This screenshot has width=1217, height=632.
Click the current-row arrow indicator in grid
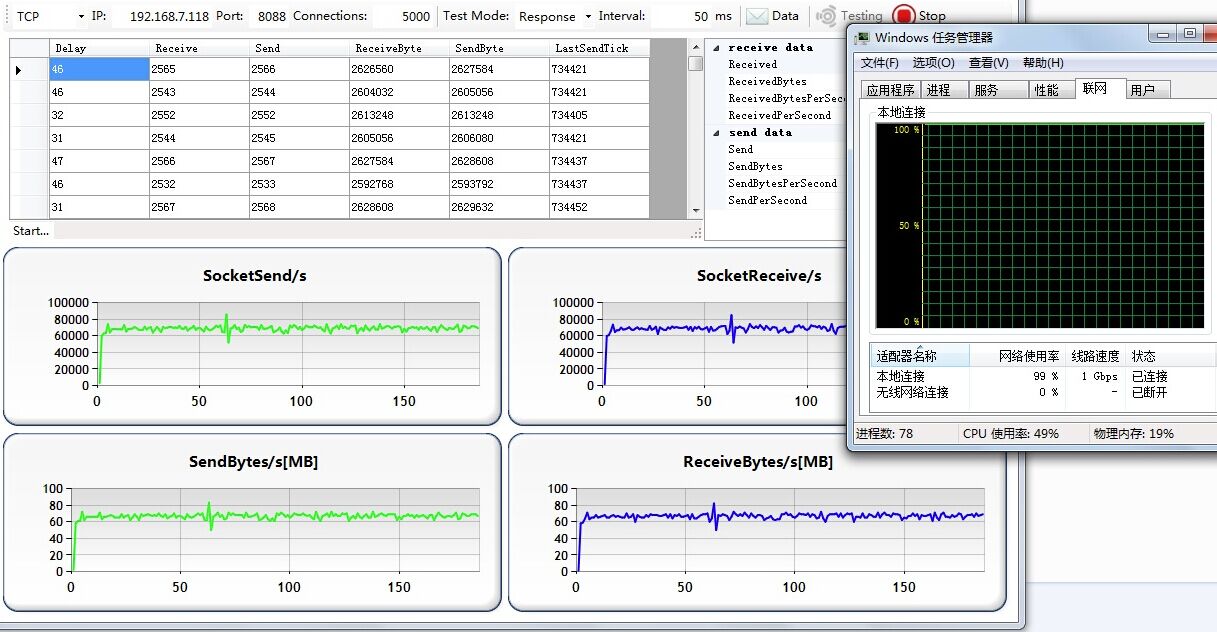(19, 70)
